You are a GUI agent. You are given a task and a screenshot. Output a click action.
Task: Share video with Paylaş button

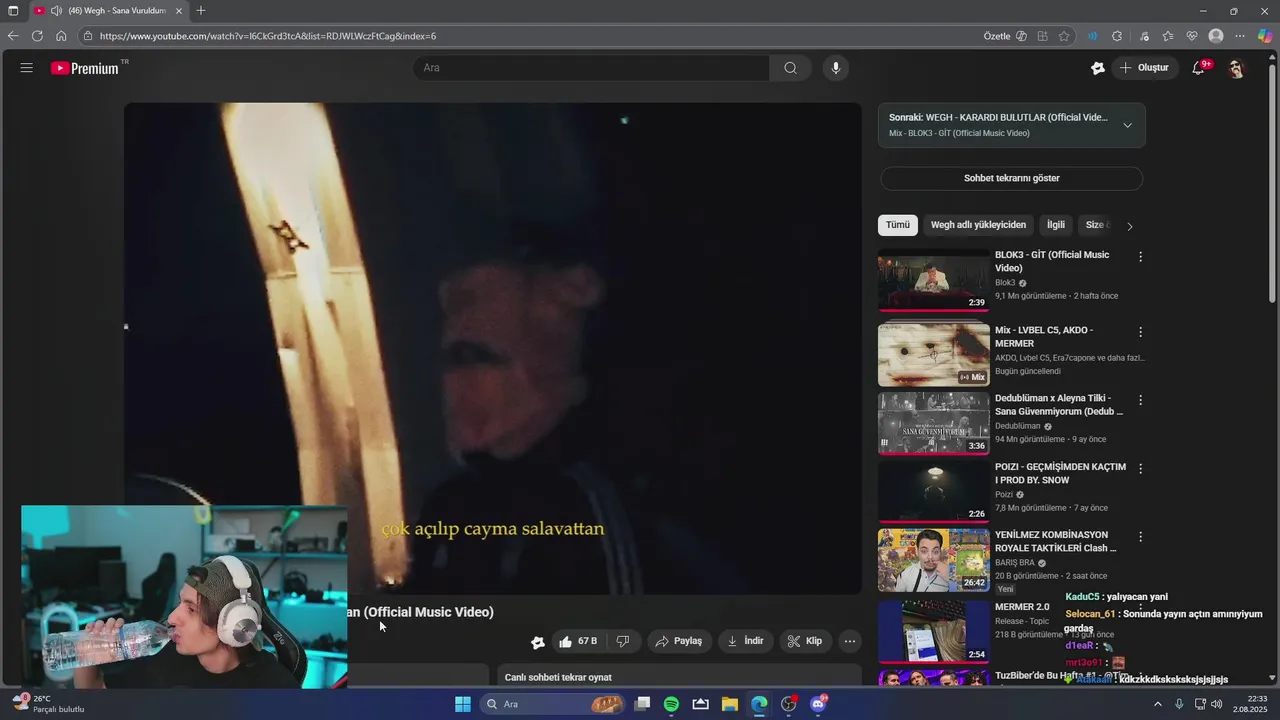click(x=679, y=641)
